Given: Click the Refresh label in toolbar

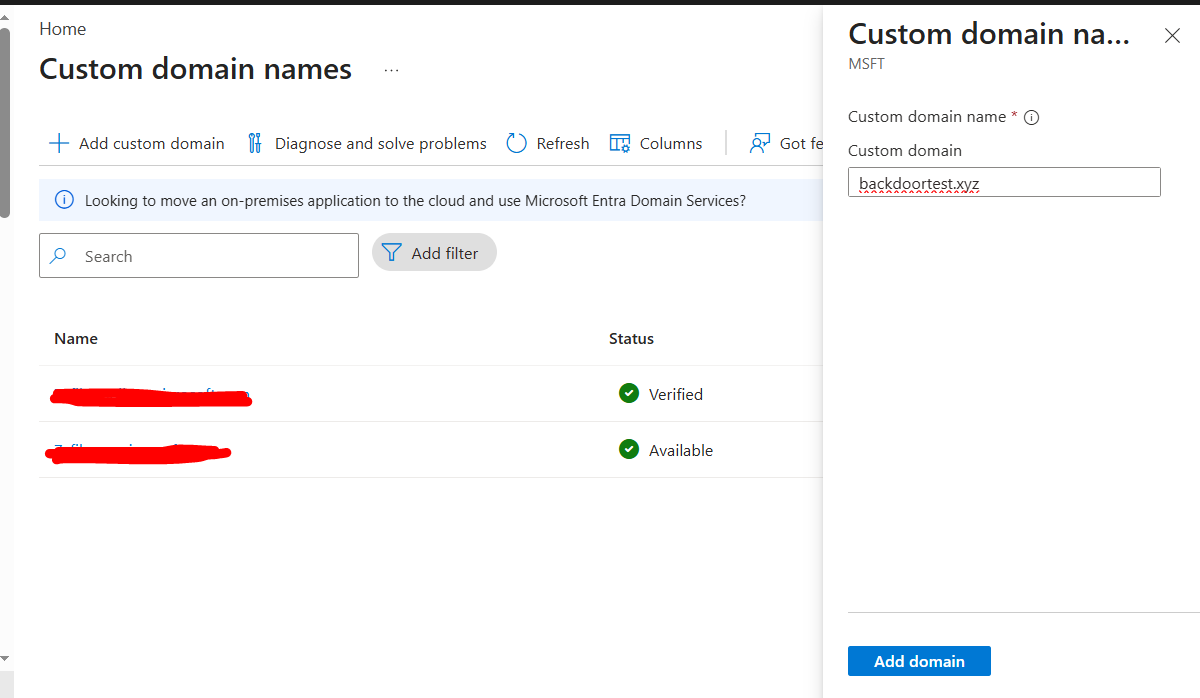Looking at the screenshot, I should point(563,143).
